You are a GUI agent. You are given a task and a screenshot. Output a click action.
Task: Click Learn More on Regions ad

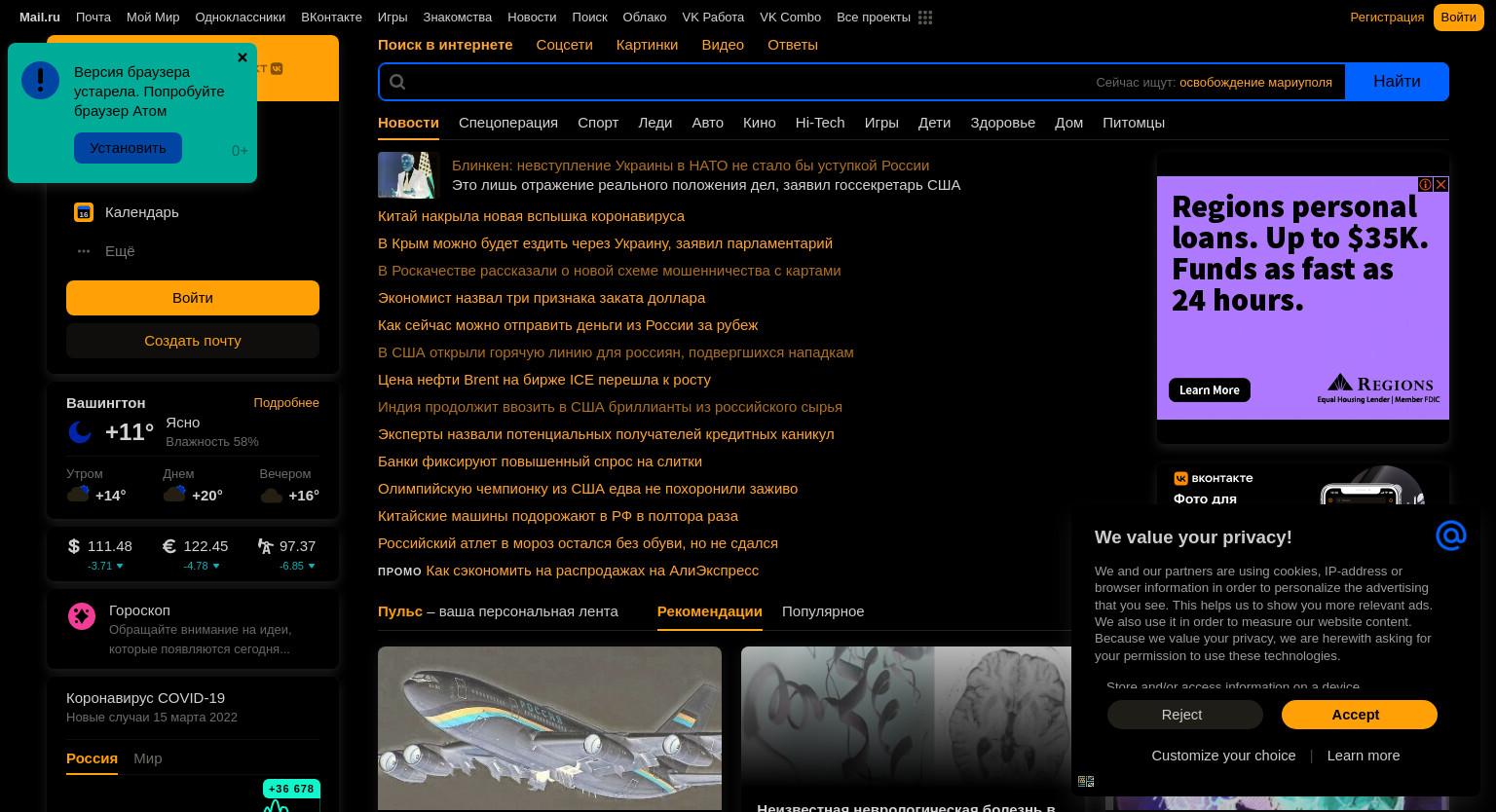coord(1209,390)
